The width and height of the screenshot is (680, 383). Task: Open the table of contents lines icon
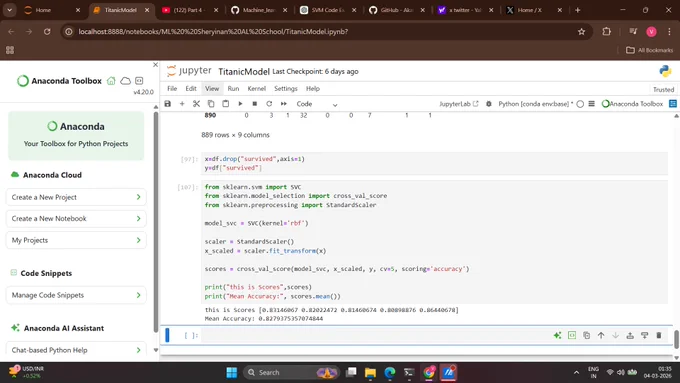tap(592, 104)
